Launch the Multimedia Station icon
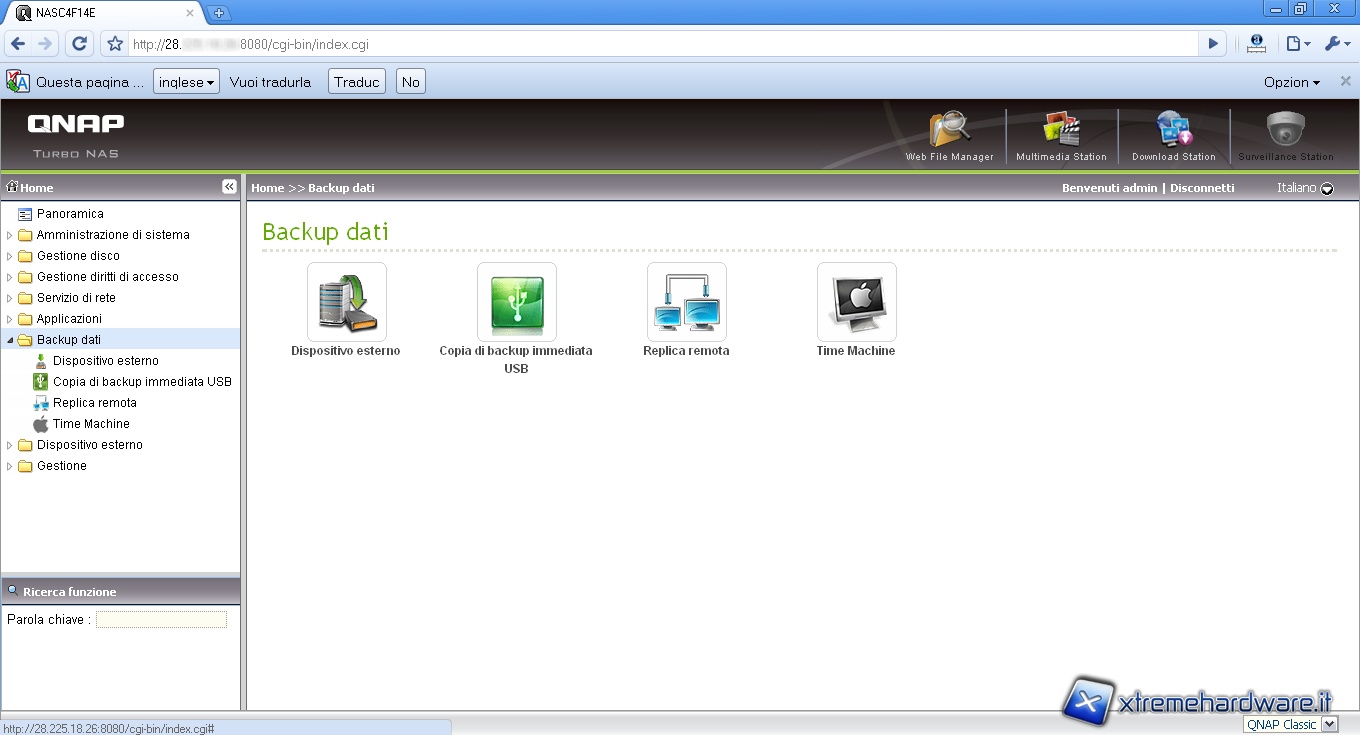Image resolution: width=1360 pixels, height=735 pixels. (1061, 132)
